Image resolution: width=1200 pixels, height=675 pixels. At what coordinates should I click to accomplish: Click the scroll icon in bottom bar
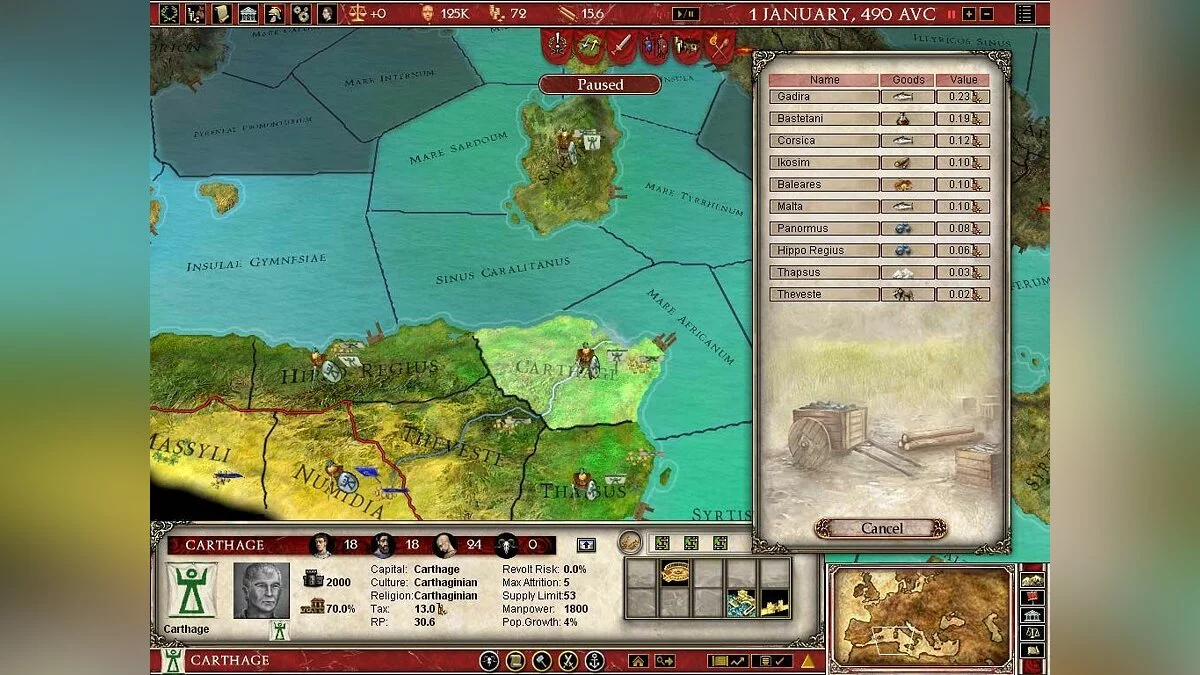(515, 660)
